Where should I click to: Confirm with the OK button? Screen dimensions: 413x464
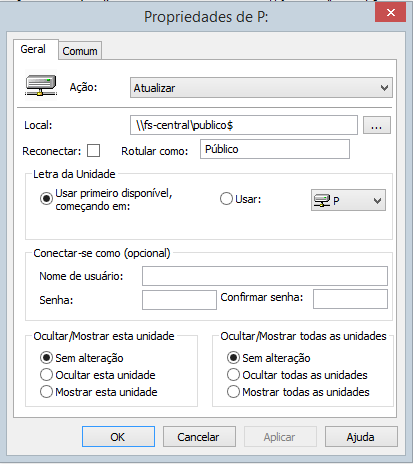click(x=118, y=437)
